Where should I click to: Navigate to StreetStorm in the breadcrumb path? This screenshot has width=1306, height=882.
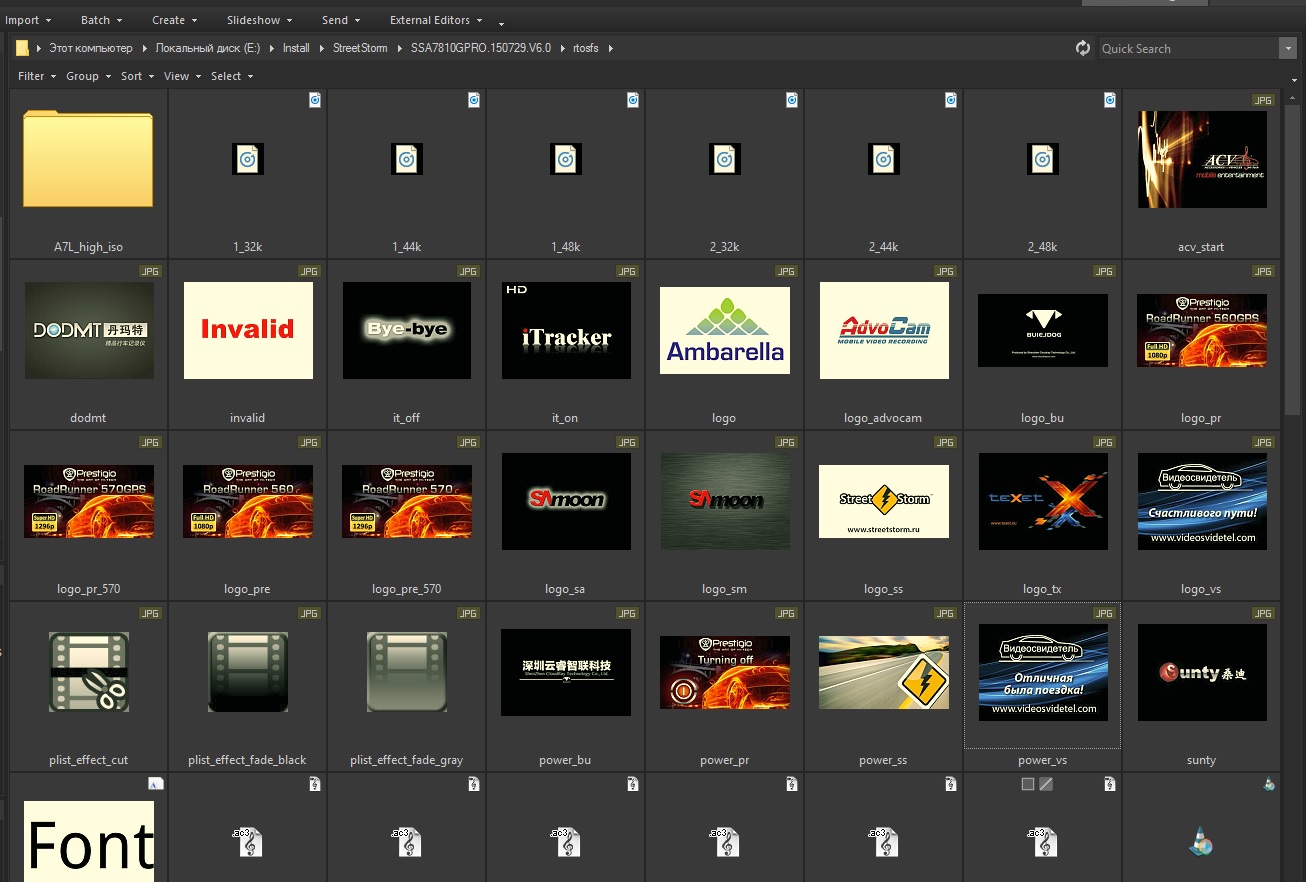360,48
